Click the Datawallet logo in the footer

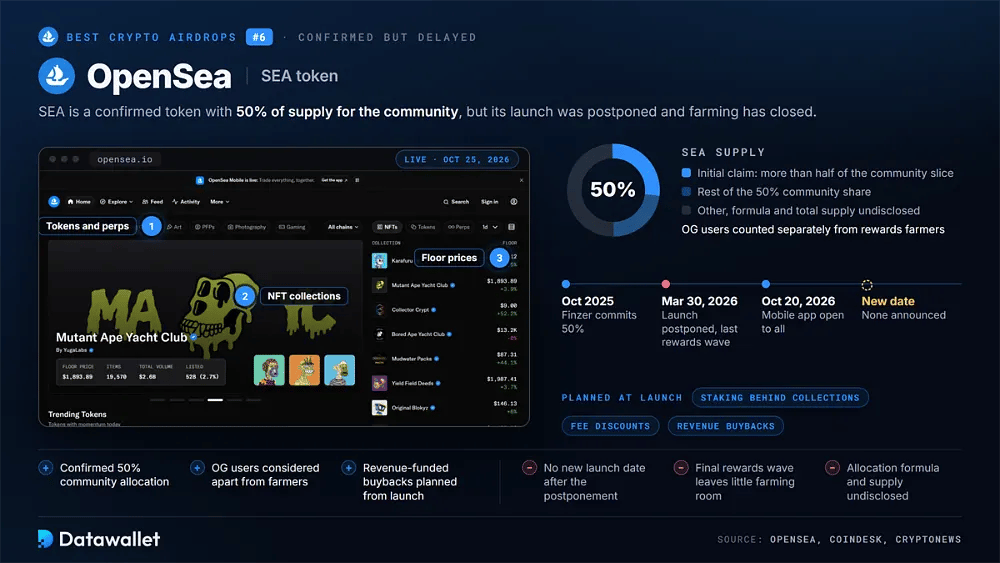99,539
